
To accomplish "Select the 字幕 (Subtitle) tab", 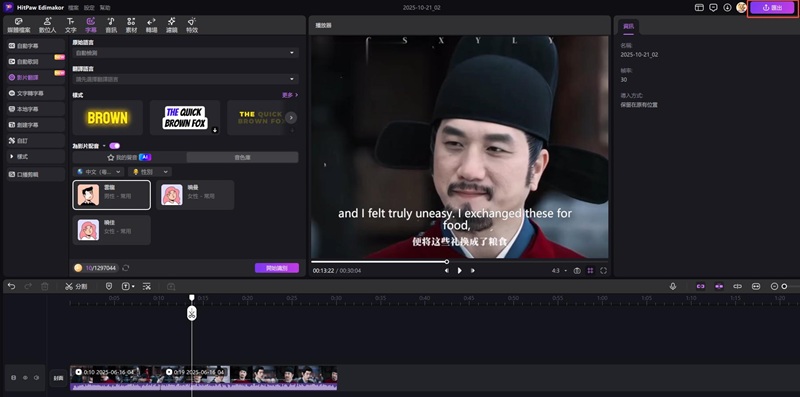I will click(91, 26).
